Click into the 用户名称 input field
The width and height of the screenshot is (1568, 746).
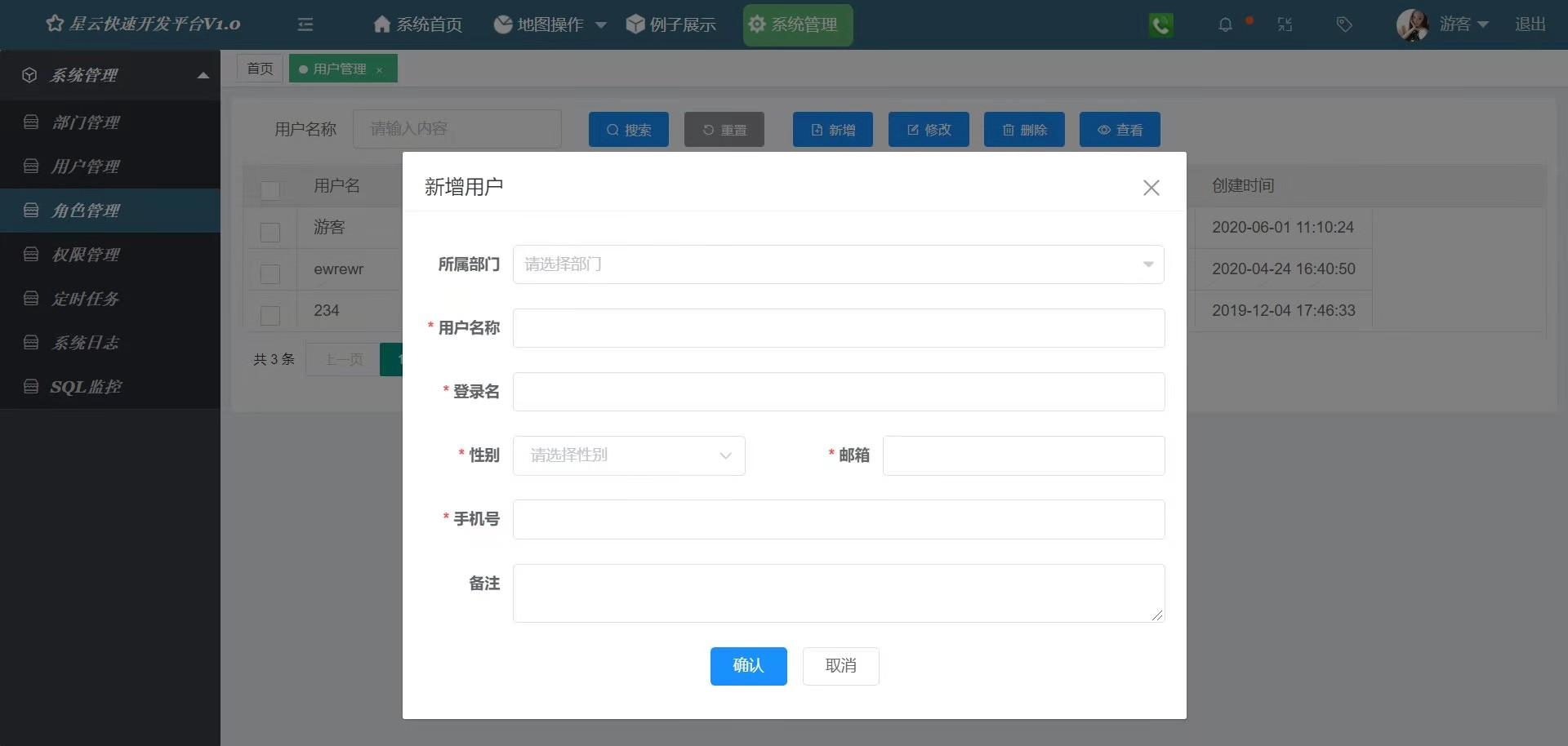click(x=838, y=328)
